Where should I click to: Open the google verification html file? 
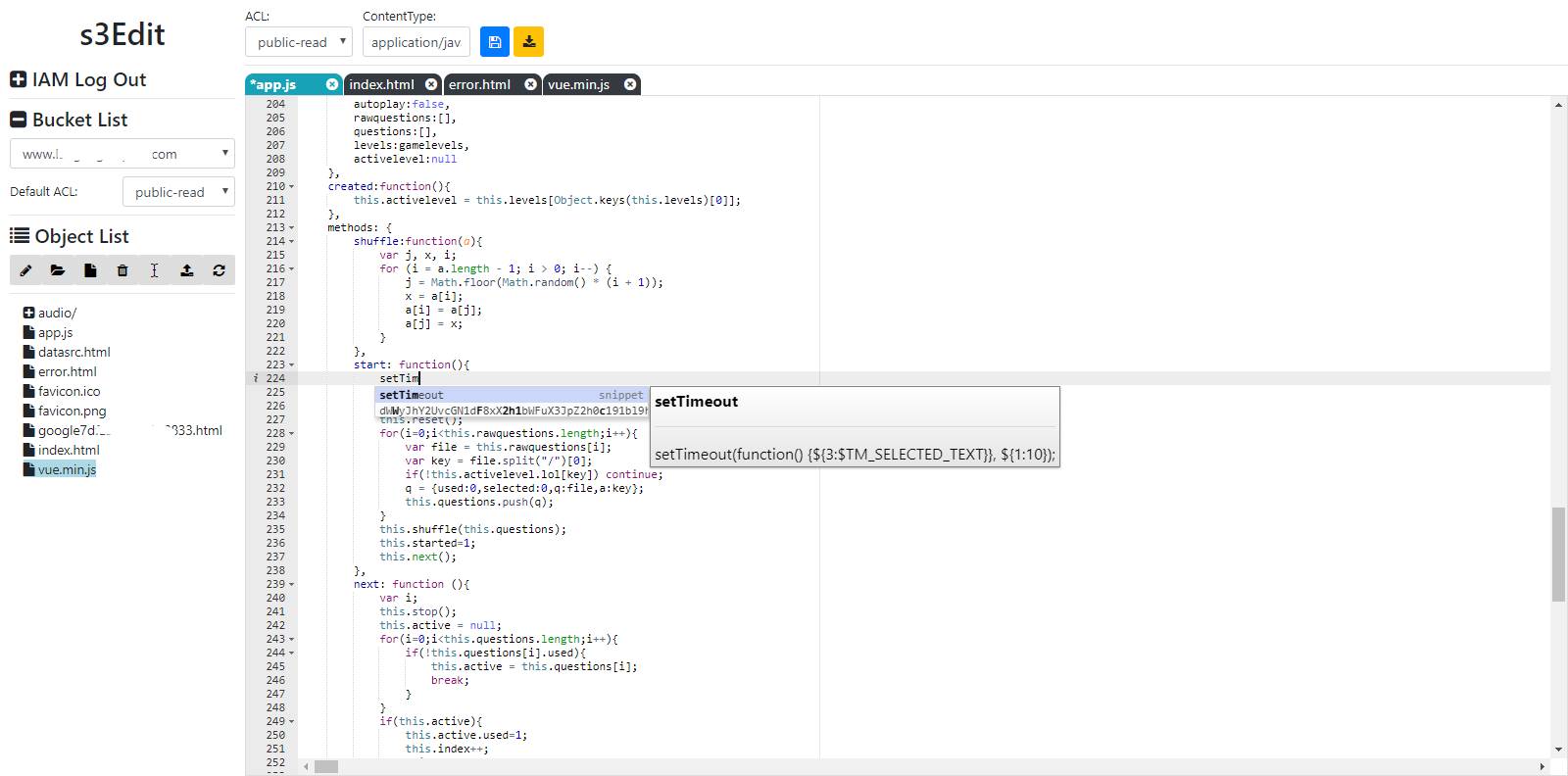129,430
